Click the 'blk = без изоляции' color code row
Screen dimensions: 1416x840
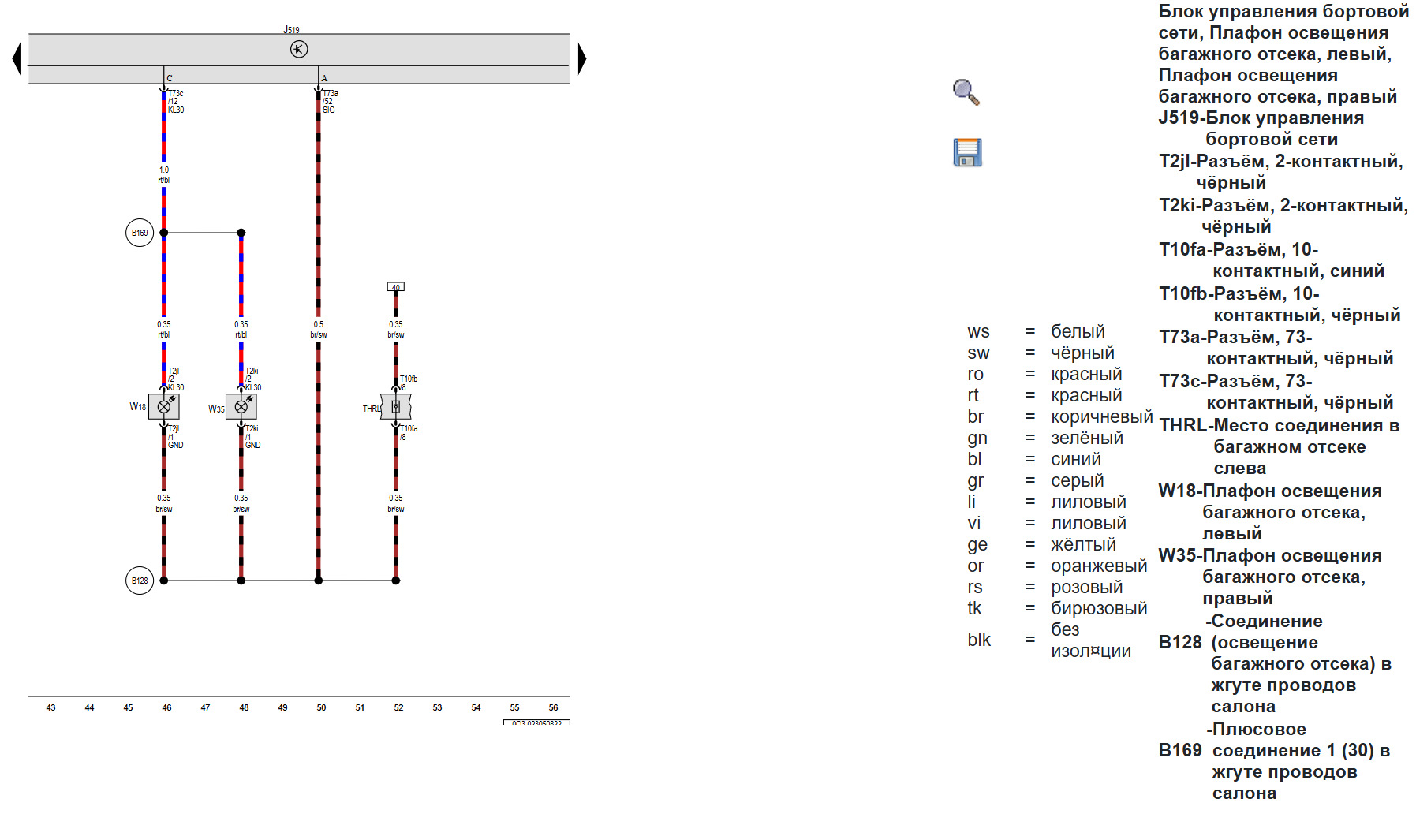1050,640
